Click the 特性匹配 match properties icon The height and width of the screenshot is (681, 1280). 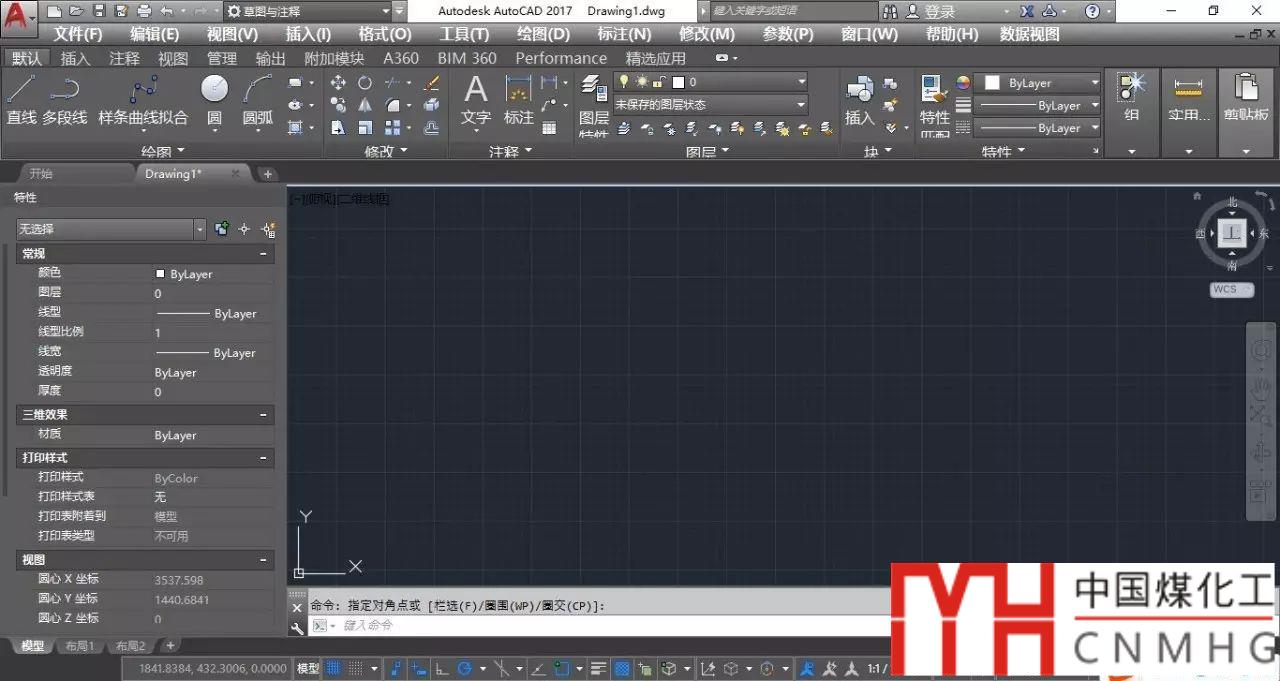(934, 100)
